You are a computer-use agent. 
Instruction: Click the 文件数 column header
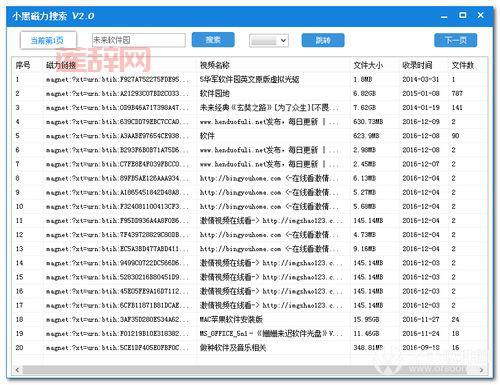[x=463, y=65]
